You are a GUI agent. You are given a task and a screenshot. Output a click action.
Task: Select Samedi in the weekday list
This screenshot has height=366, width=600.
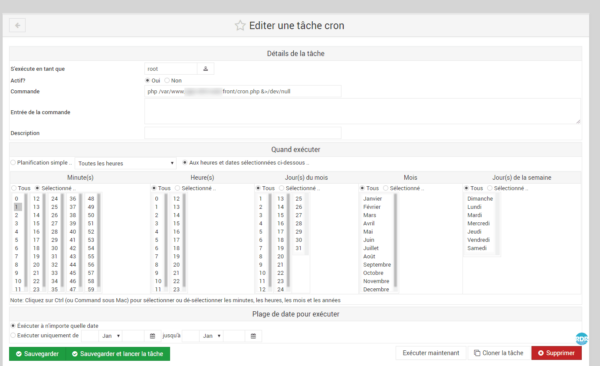tap(477, 248)
